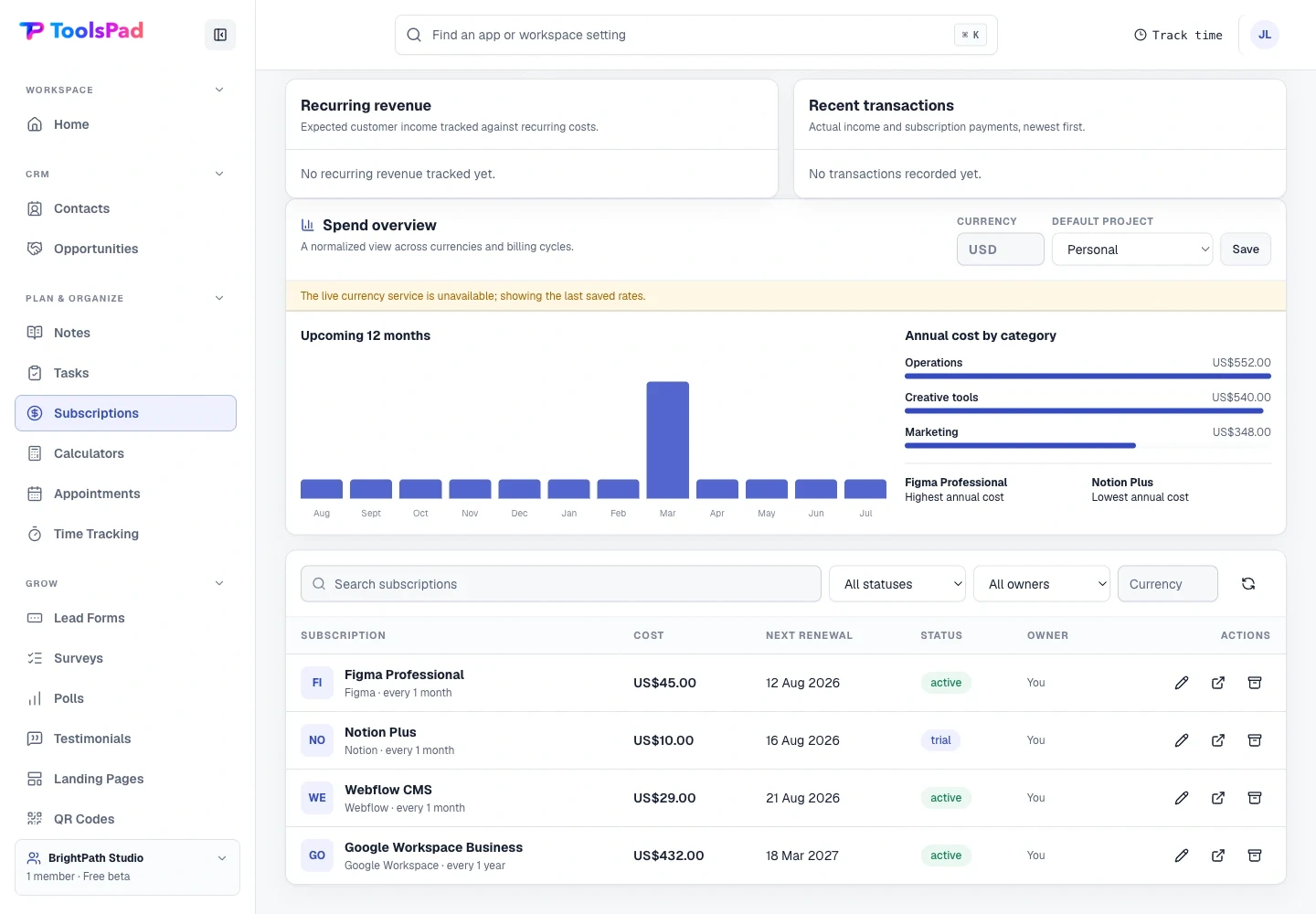
Task: Collapse the Grow sidebar section
Action: (219, 583)
